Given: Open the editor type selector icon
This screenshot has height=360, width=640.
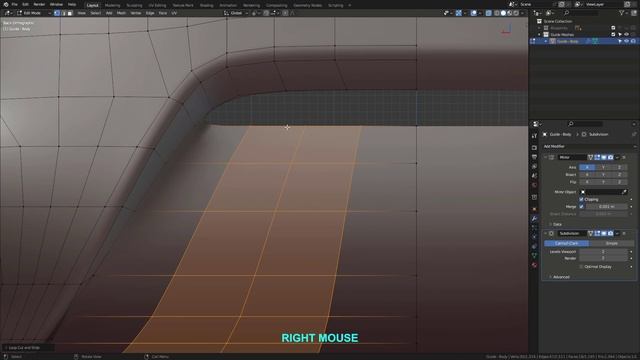Looking at the screenshot, I should point(7,13).
